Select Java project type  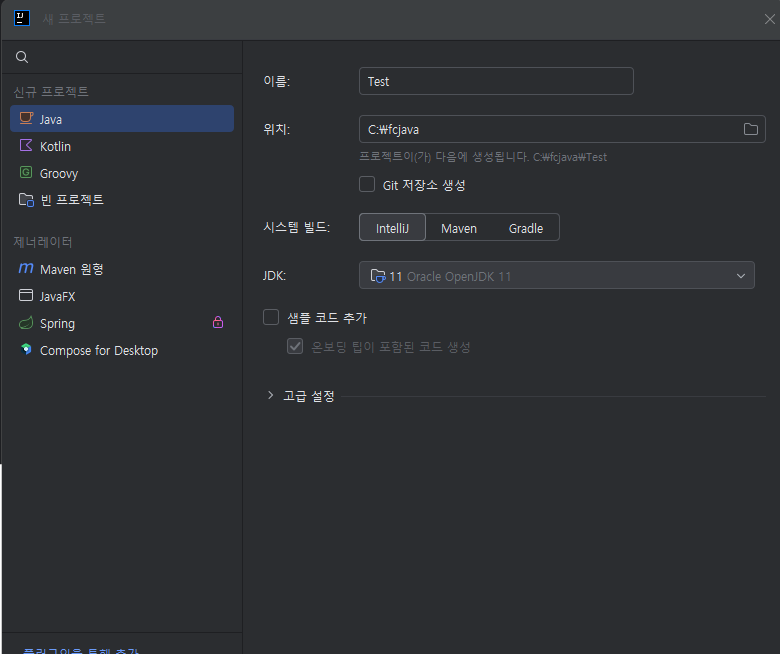(122, 118)
